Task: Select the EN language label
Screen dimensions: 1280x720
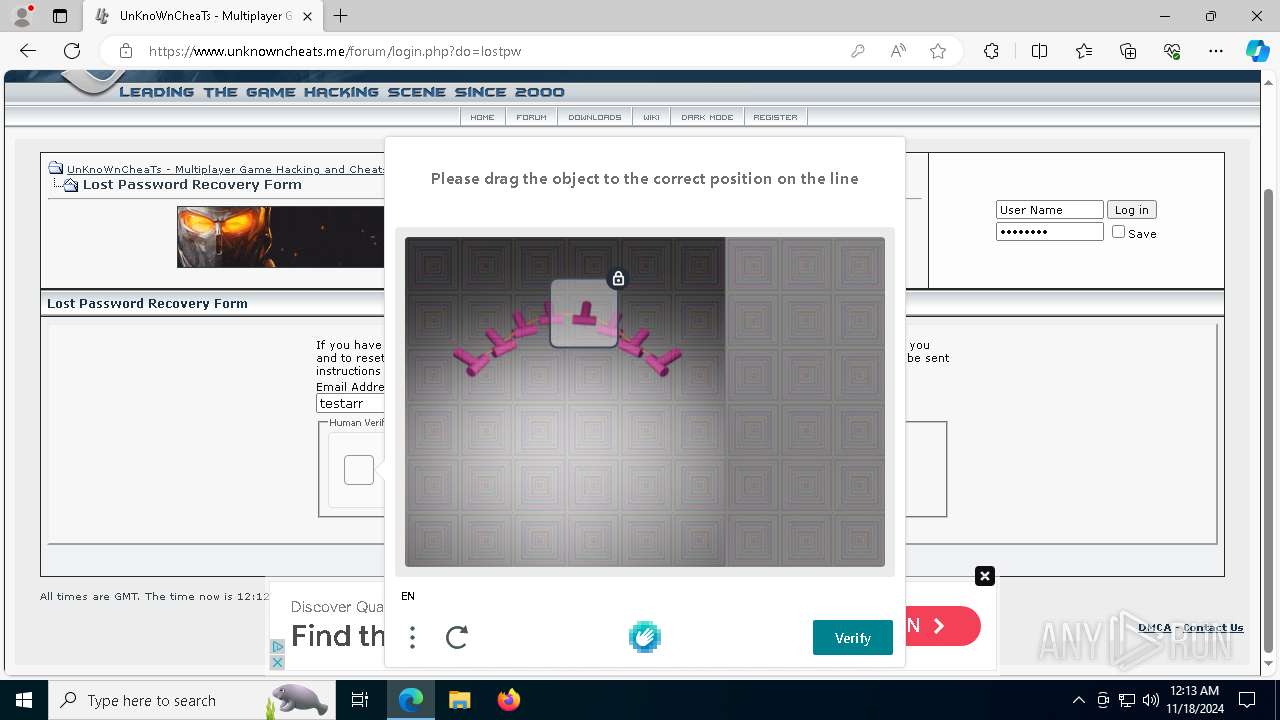Action: coord(408,596)
